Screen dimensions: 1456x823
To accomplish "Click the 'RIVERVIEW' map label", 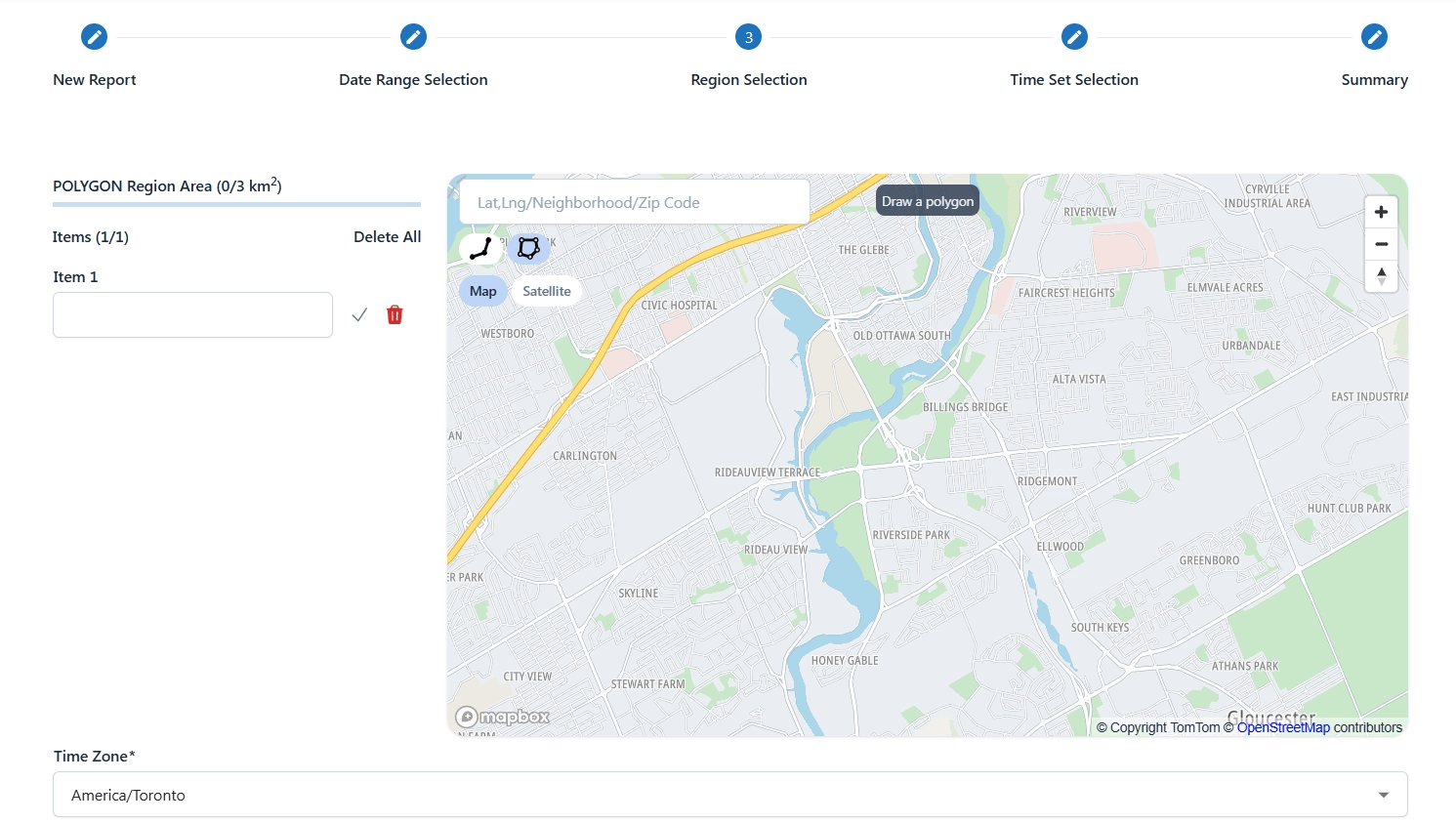I will tap(1090, 212).
